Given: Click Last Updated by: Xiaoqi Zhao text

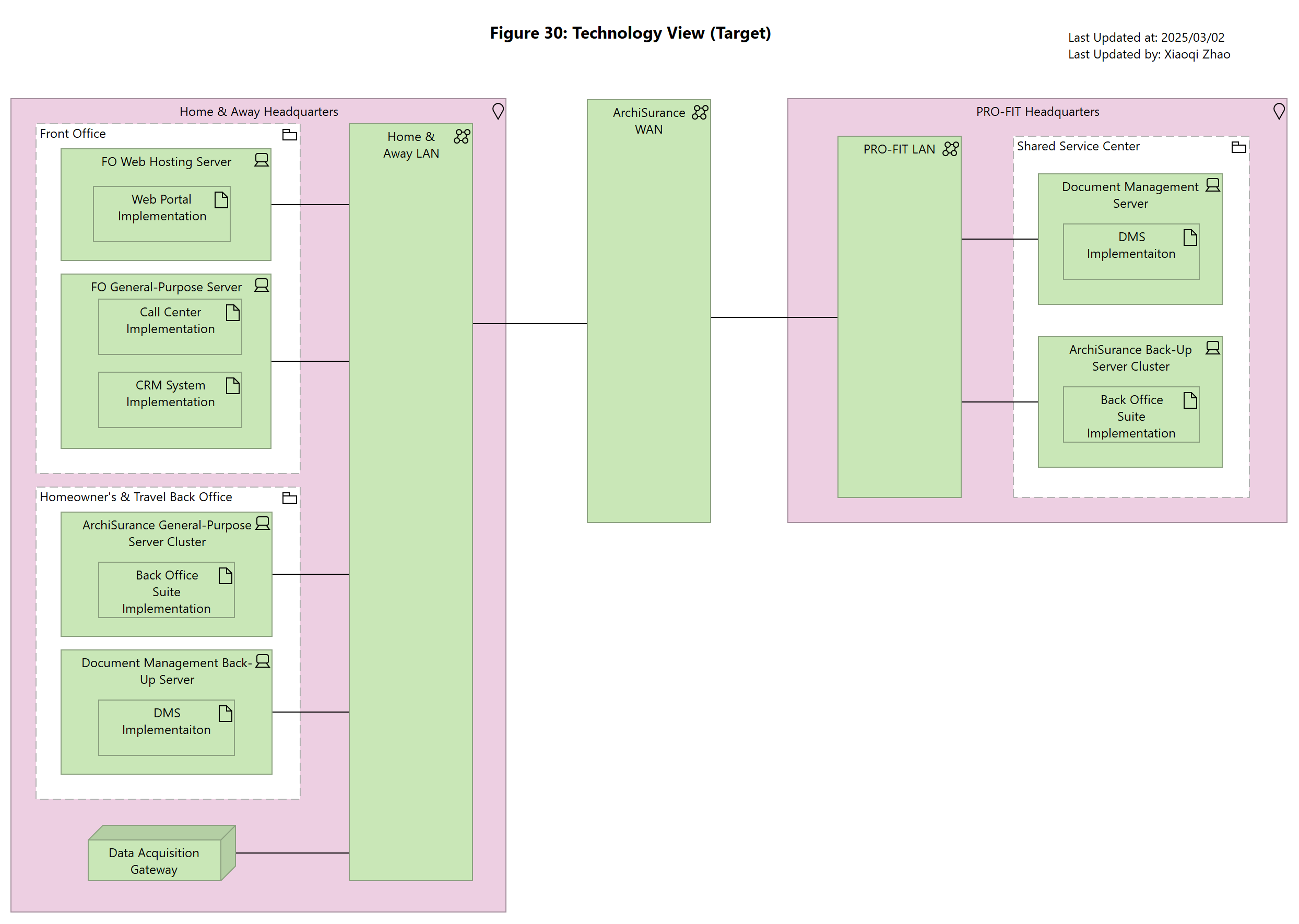Looking at the screenshot, I should coord(1149,54).
